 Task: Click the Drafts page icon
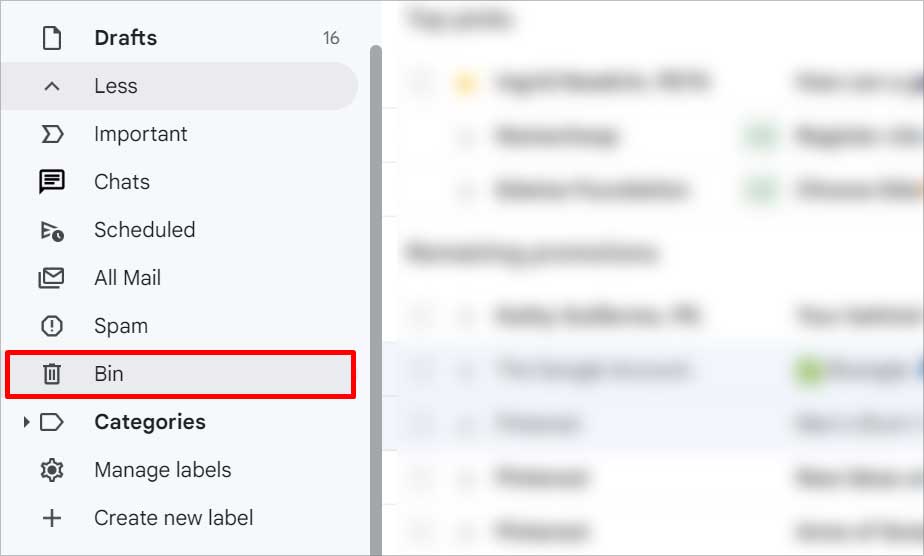tap(52, 38)
